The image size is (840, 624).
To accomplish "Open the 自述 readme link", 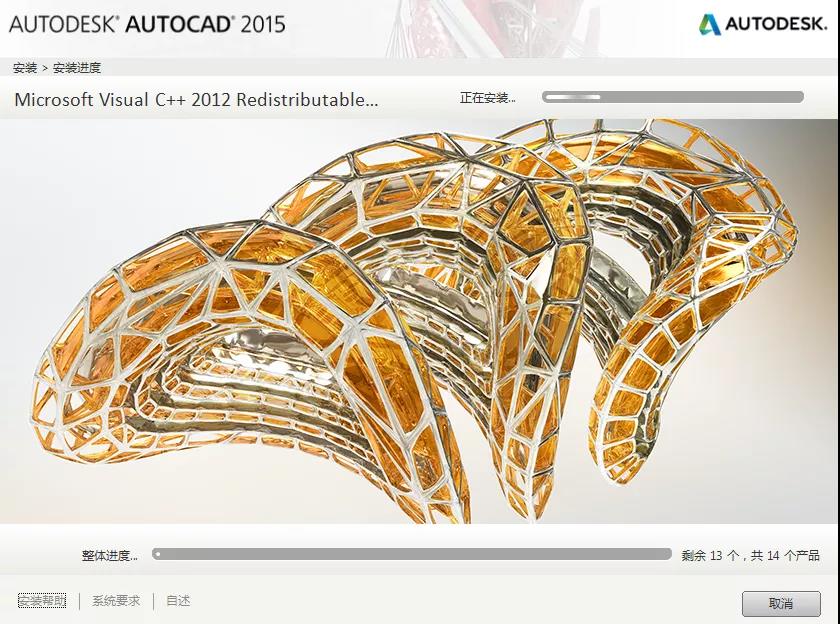I will (178, 601).
